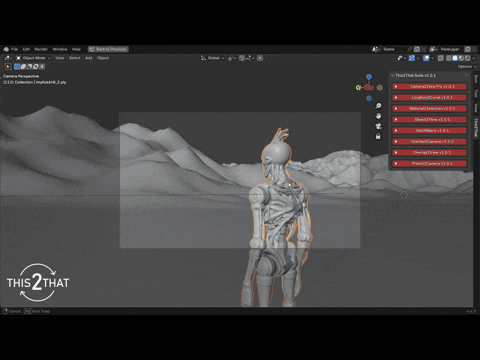The image size is (480, 360).
Task: Choose the Intersect selection mode icon
Action: click(x=42, y=67)
